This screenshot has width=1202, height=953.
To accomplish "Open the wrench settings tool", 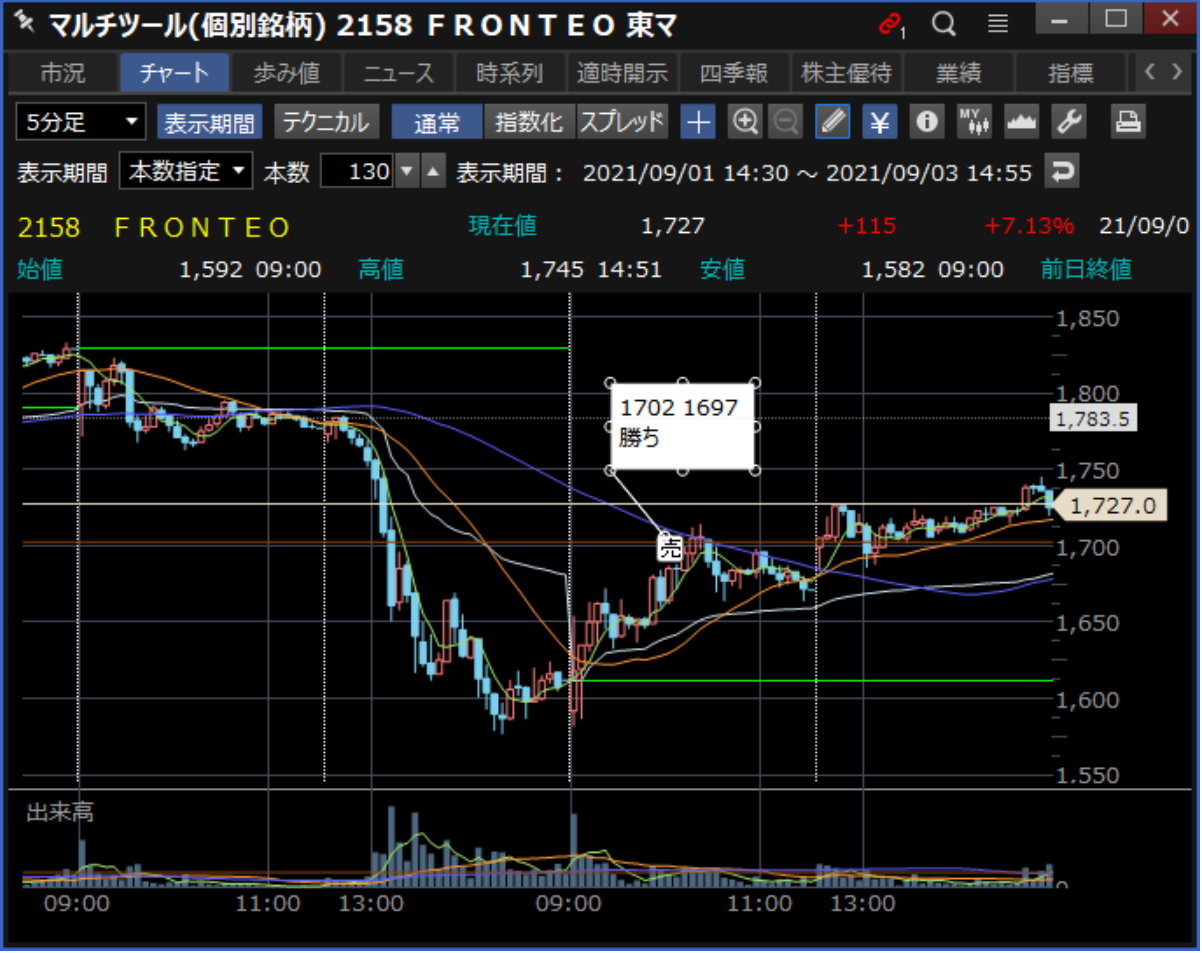I will [x=1069, y=123].
